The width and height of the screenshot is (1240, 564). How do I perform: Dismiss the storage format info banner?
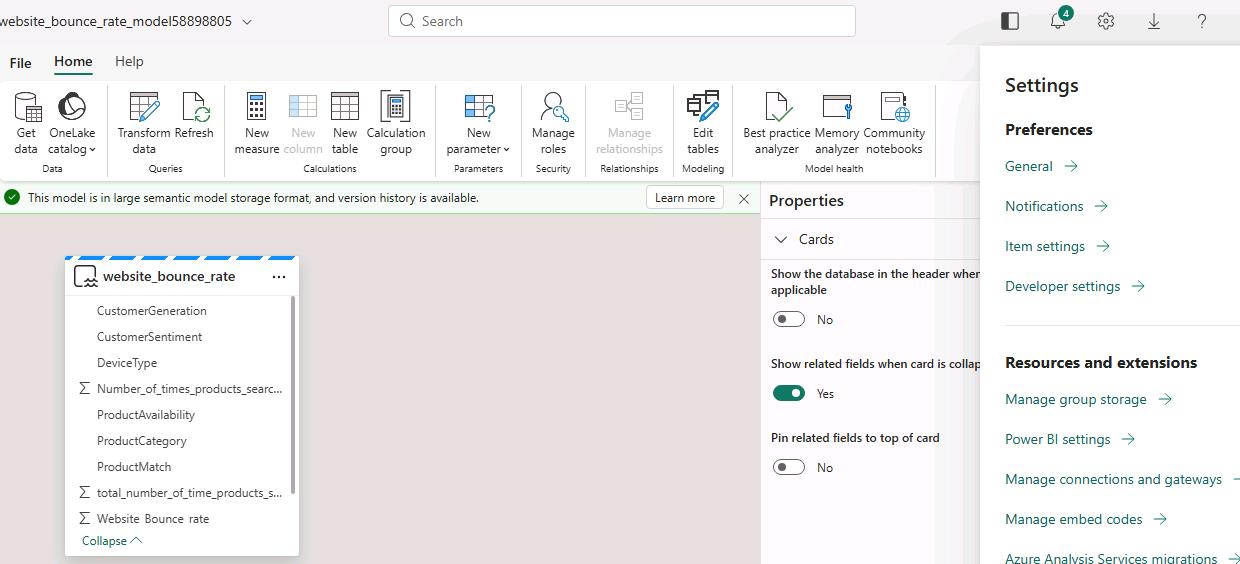click(744, 198)
